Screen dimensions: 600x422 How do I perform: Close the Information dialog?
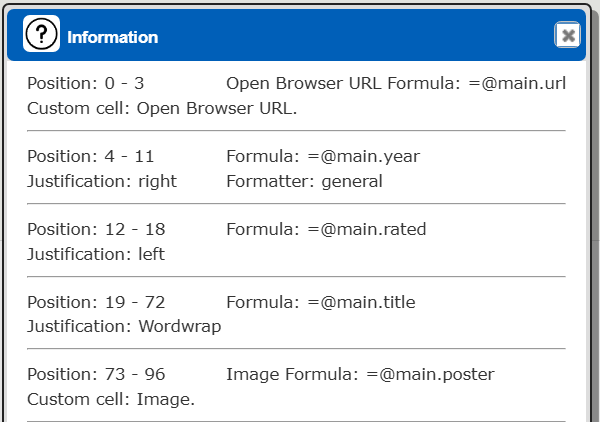(x=568, y=36)
